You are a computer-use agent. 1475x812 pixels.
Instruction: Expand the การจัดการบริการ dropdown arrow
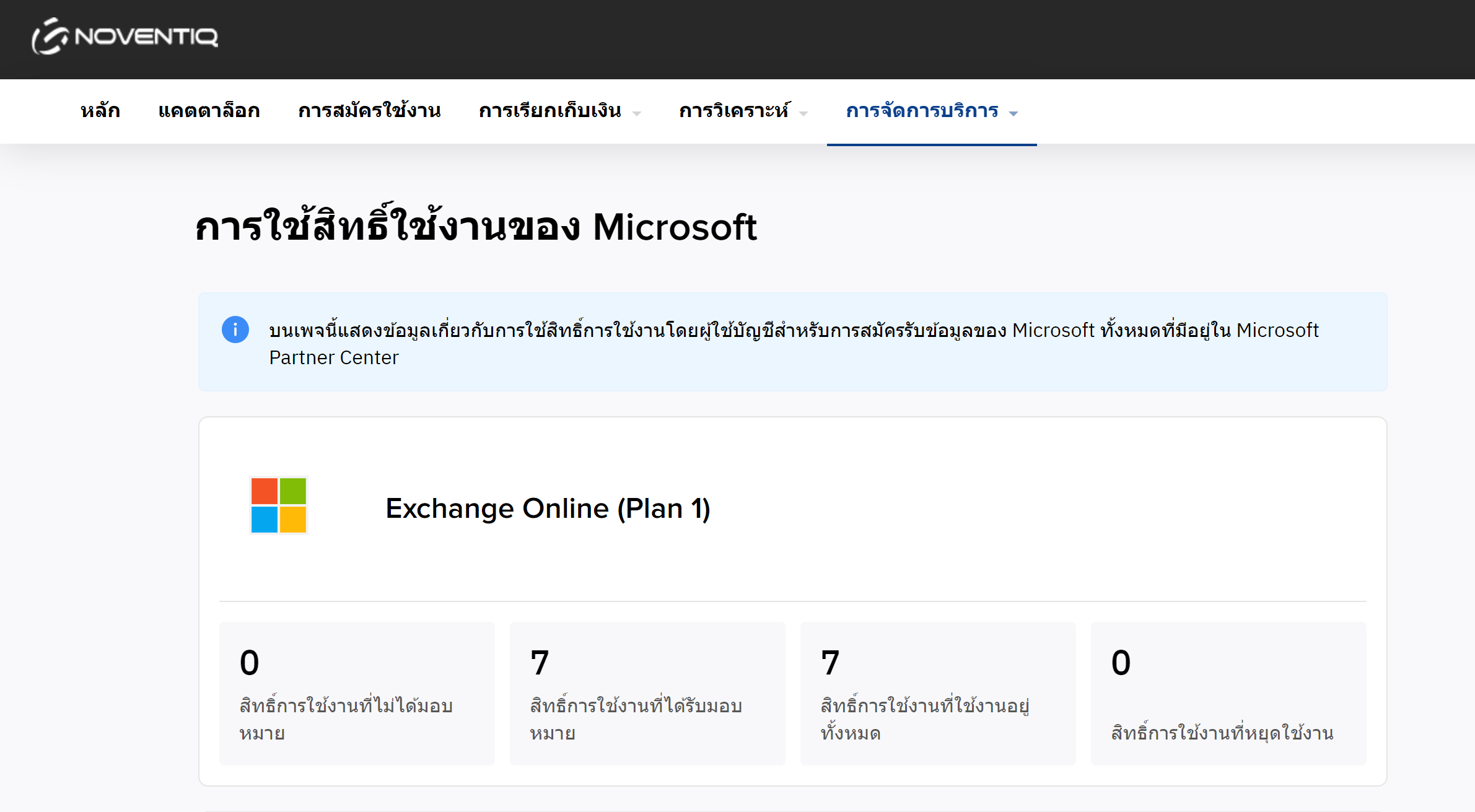pos(1013,113)
